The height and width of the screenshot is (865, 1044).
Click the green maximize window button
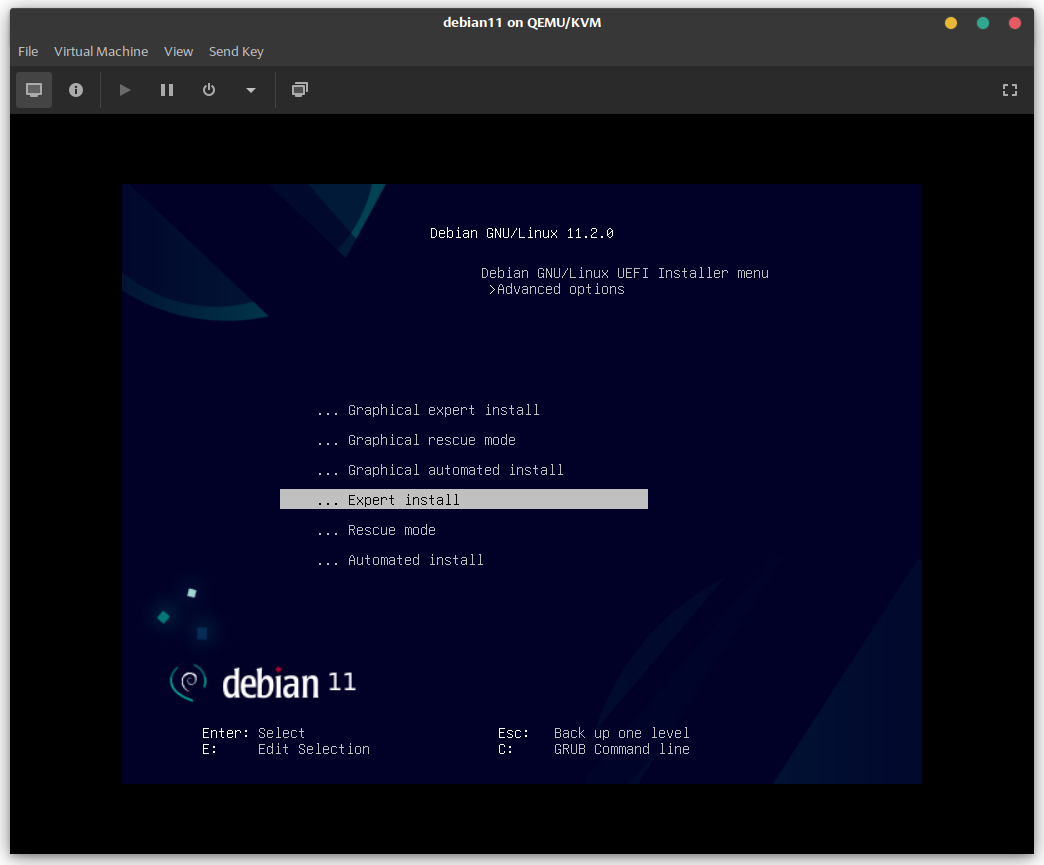pos(983,23)
